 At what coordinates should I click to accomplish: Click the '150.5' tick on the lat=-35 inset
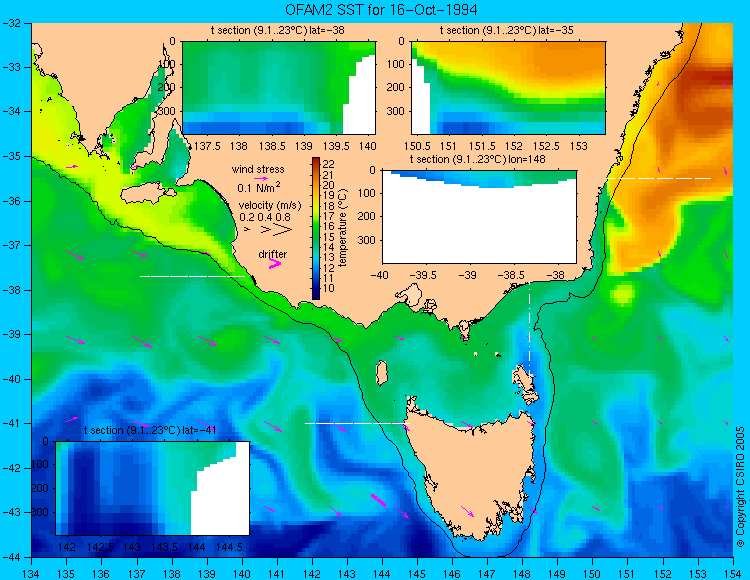click(x=418, y=146)
